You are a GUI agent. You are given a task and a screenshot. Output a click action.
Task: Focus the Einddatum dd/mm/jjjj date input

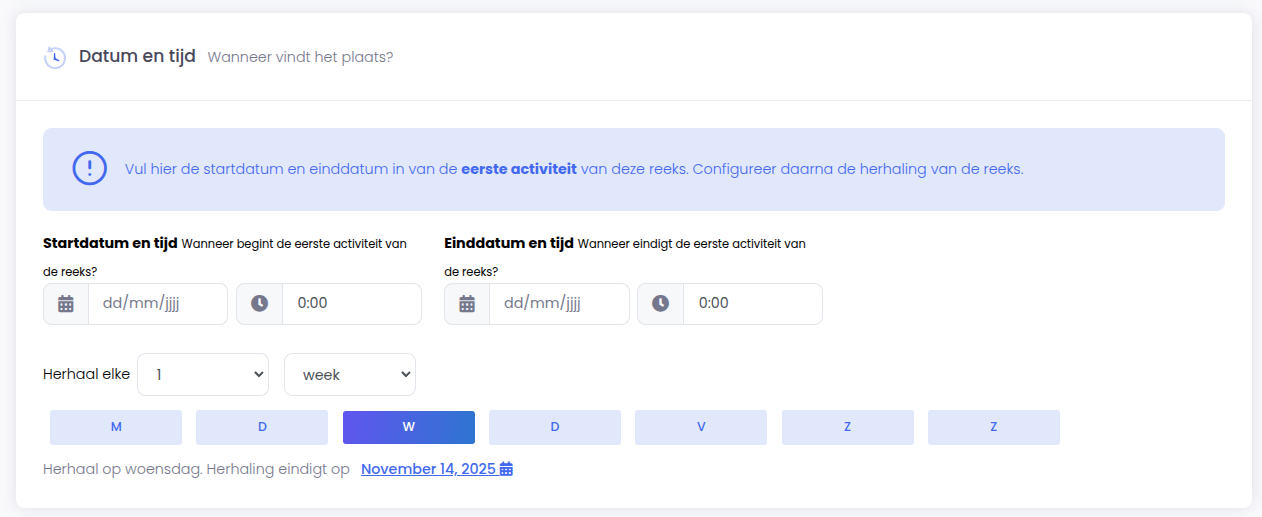(x=559, y=304)
